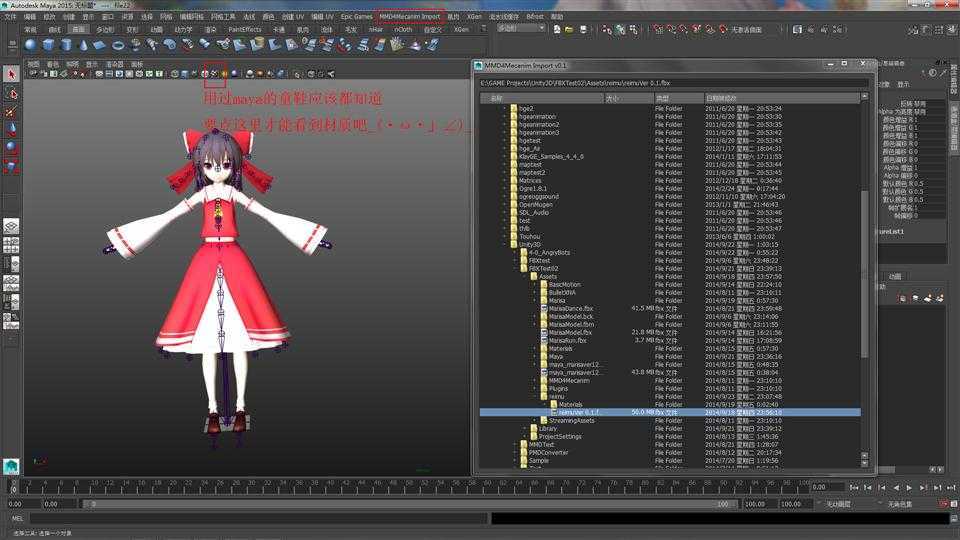Switch to the nCloth shelf tab
The width and height of the screenshot is (960, 540).
point(403,29)
